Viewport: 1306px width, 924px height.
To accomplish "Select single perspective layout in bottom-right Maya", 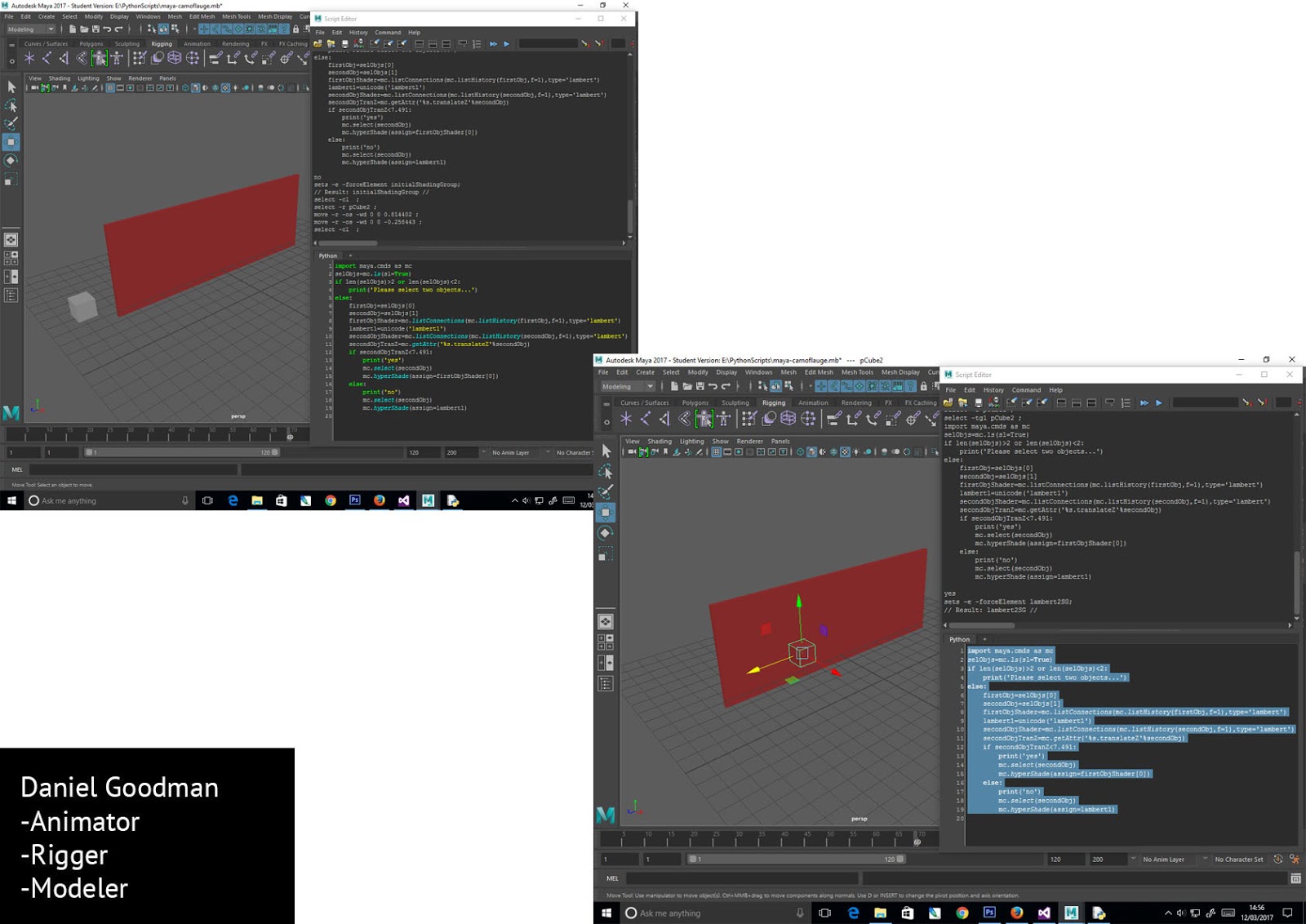I will pyautogui.click(x=606, y=621).
